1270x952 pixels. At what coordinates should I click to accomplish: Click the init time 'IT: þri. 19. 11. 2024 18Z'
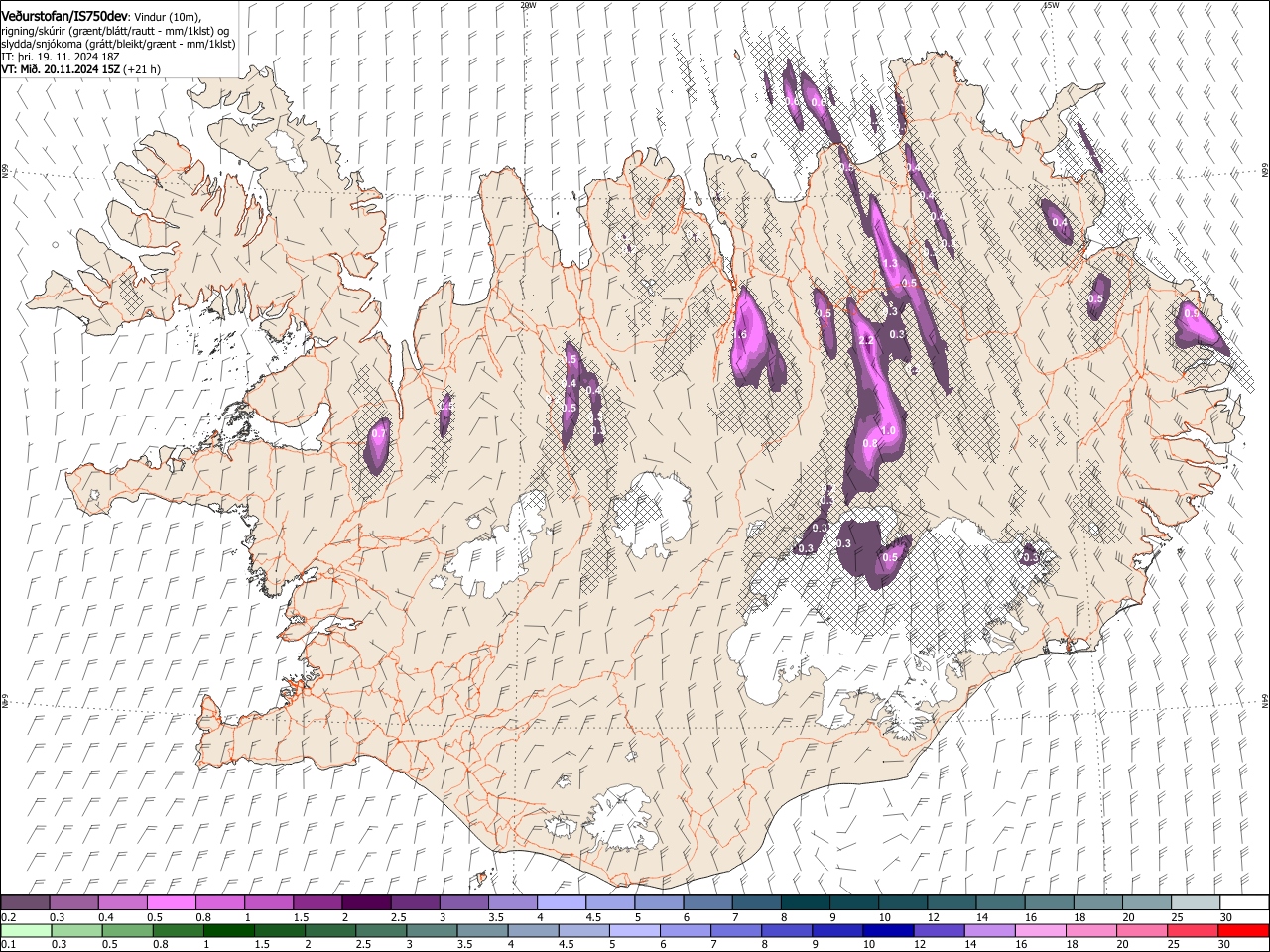click(x=60, y=58)
